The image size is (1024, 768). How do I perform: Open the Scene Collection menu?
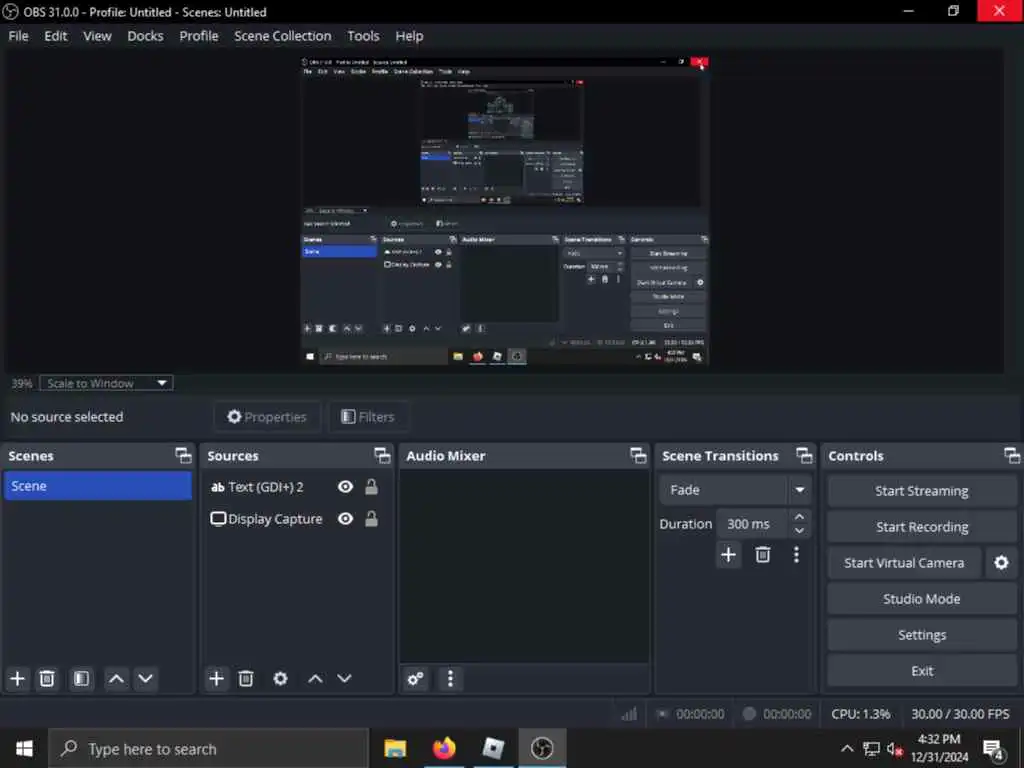point(282,36)
